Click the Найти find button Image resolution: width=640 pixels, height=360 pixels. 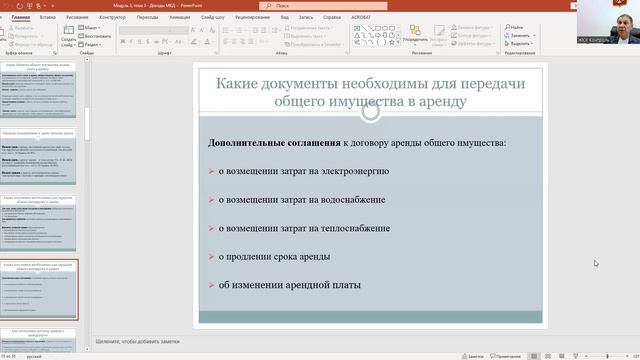[514, 27]
